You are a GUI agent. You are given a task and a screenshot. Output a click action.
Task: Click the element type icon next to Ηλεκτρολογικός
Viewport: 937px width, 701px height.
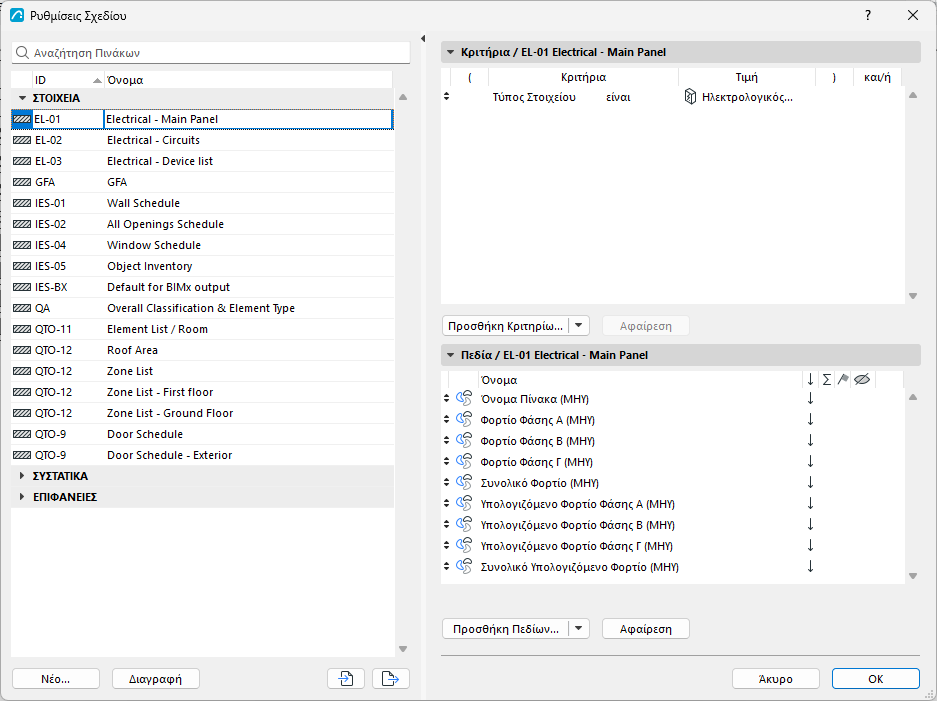[x=690, y=97]
